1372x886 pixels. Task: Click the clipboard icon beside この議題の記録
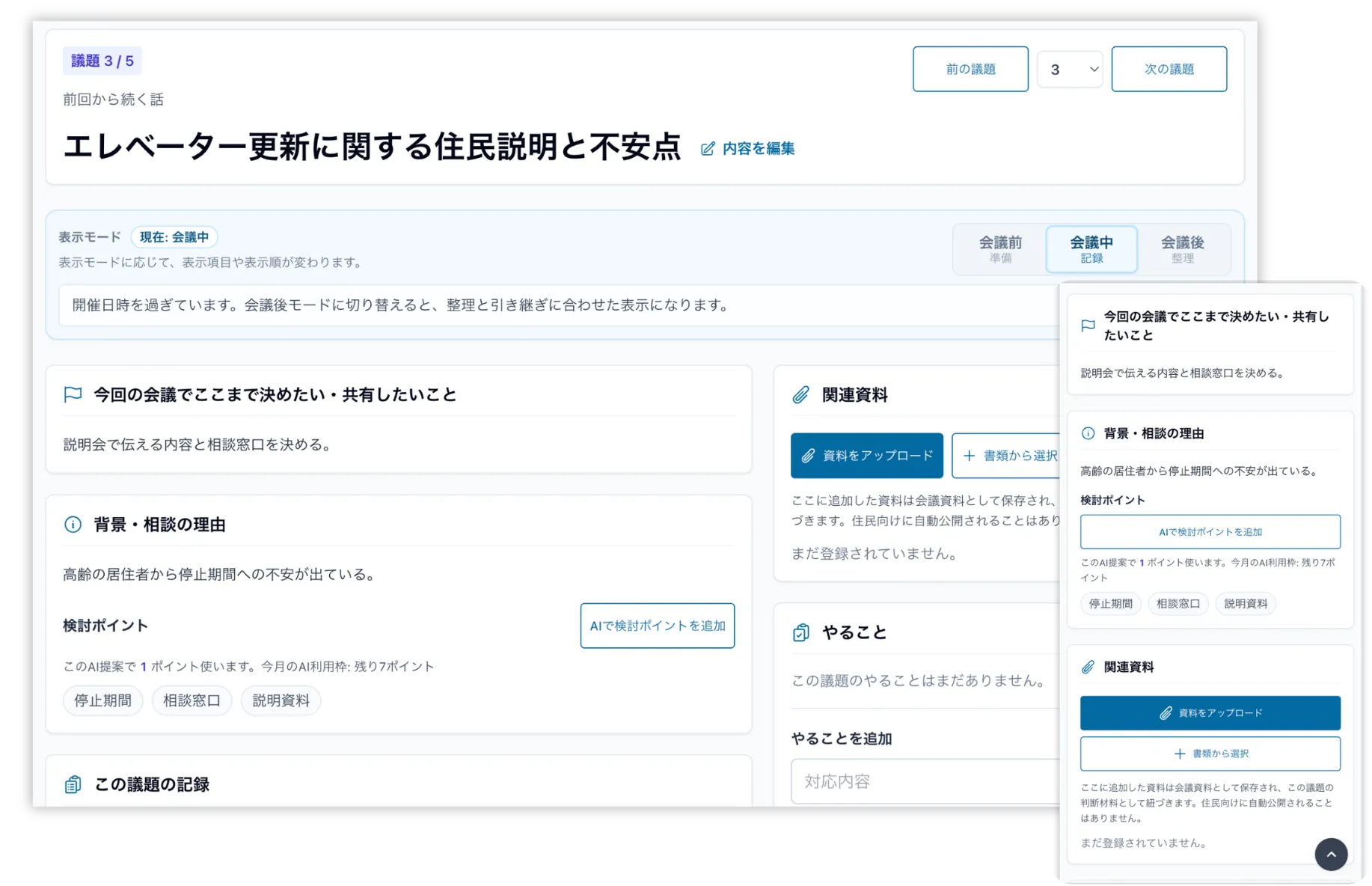pos(73,784)
